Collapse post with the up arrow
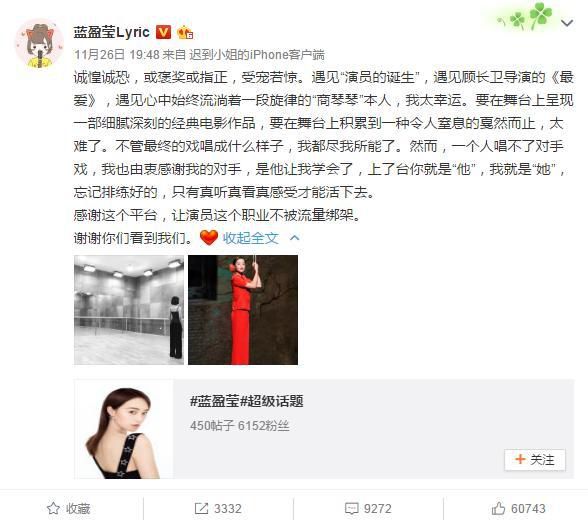Image resolution: width=588 pixels, height=522 pixels. pyautogui.click(x=295, y=238)
